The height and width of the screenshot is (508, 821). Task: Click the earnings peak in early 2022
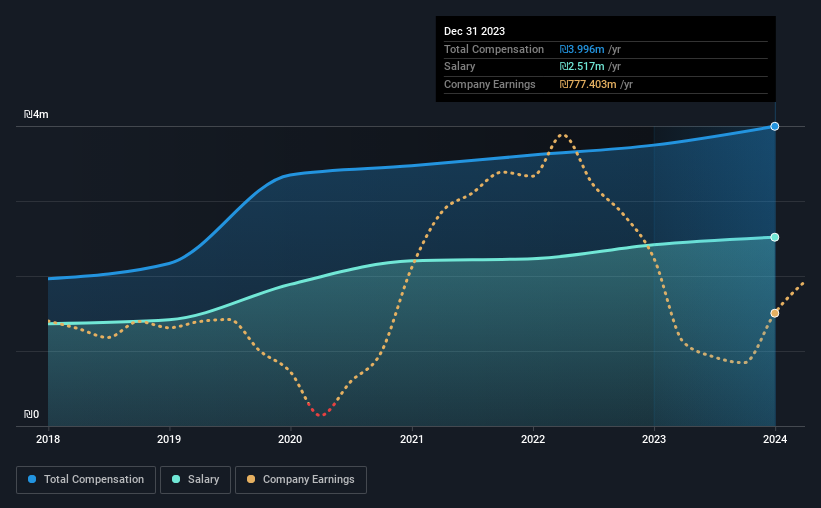tap(562, 135)
